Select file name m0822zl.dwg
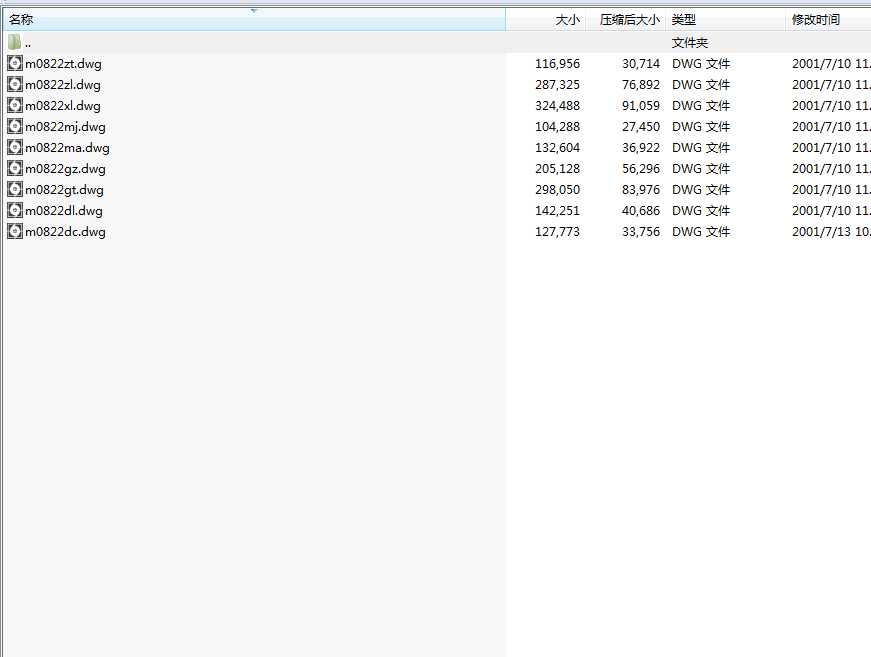Screen dimensions: 871x657 [63, 85]
